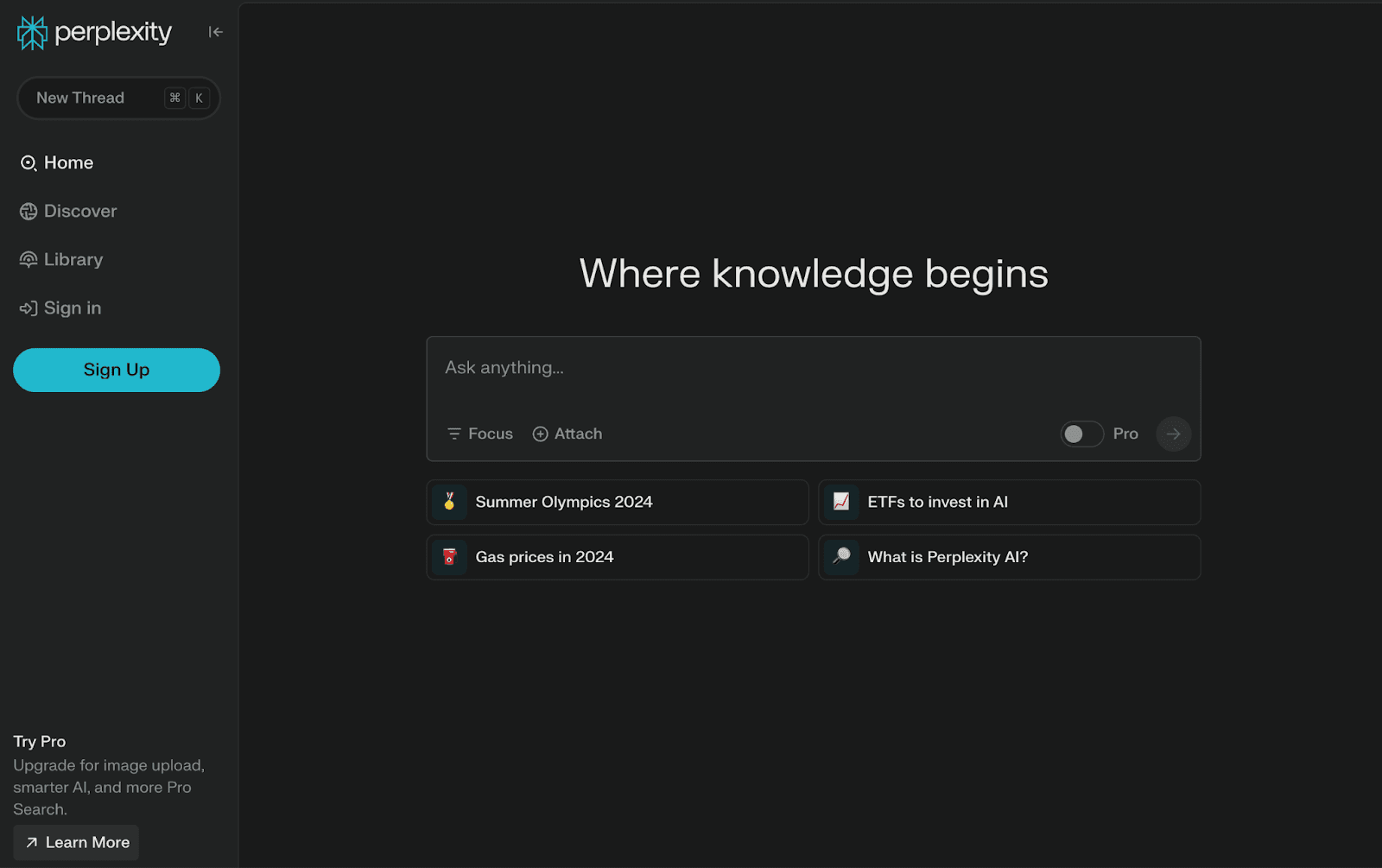Open the Focus options
1382x868 pixels.
coord(480,434)
